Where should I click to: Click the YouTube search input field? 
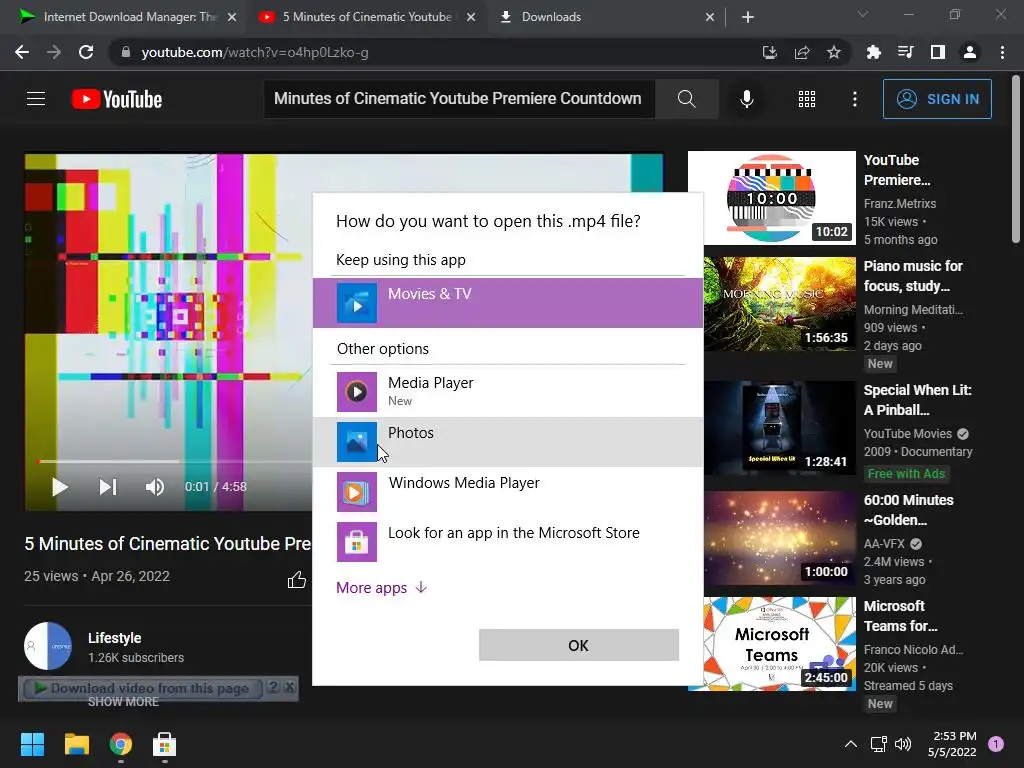coord(459,99)
